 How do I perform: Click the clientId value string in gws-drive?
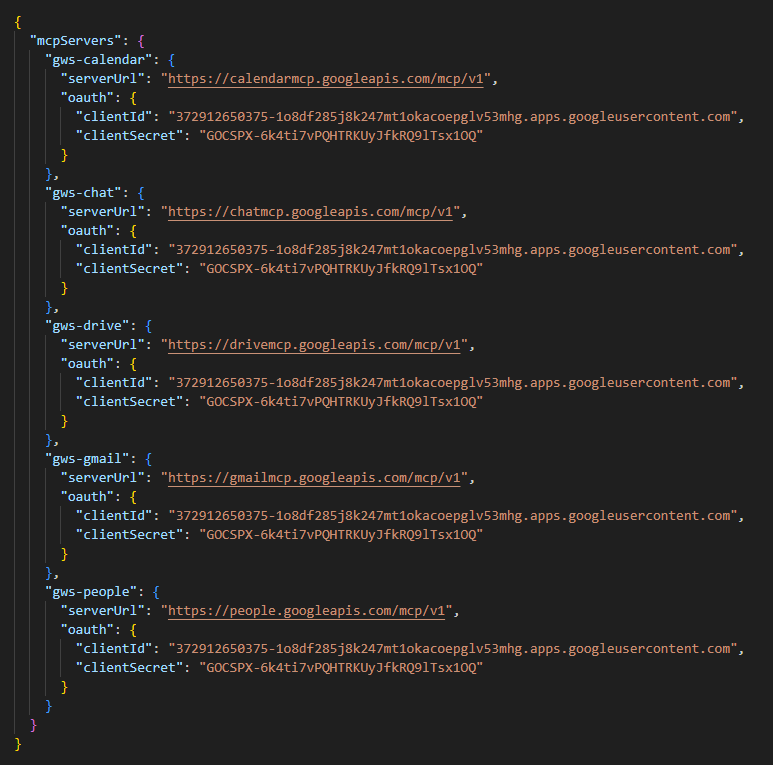[x=453, y=383]
